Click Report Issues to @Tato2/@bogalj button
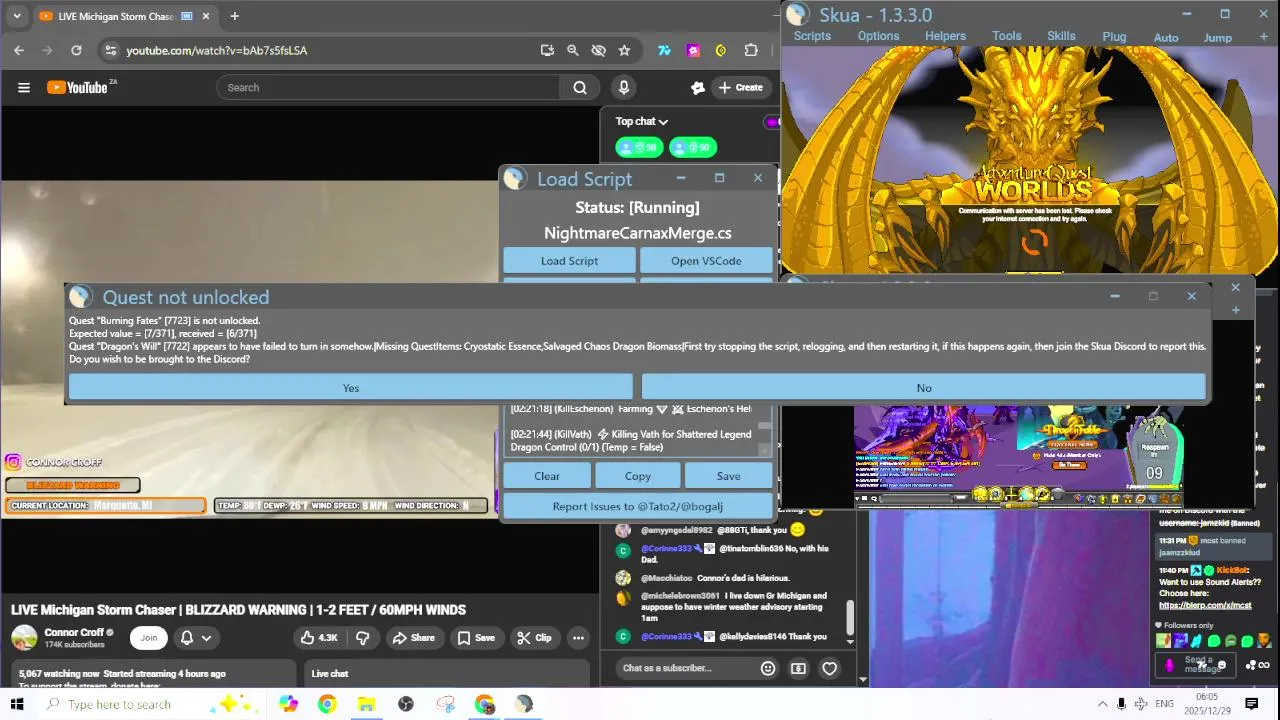The height and width of the screenshot is (720, 1280). [x=637, y=506]
